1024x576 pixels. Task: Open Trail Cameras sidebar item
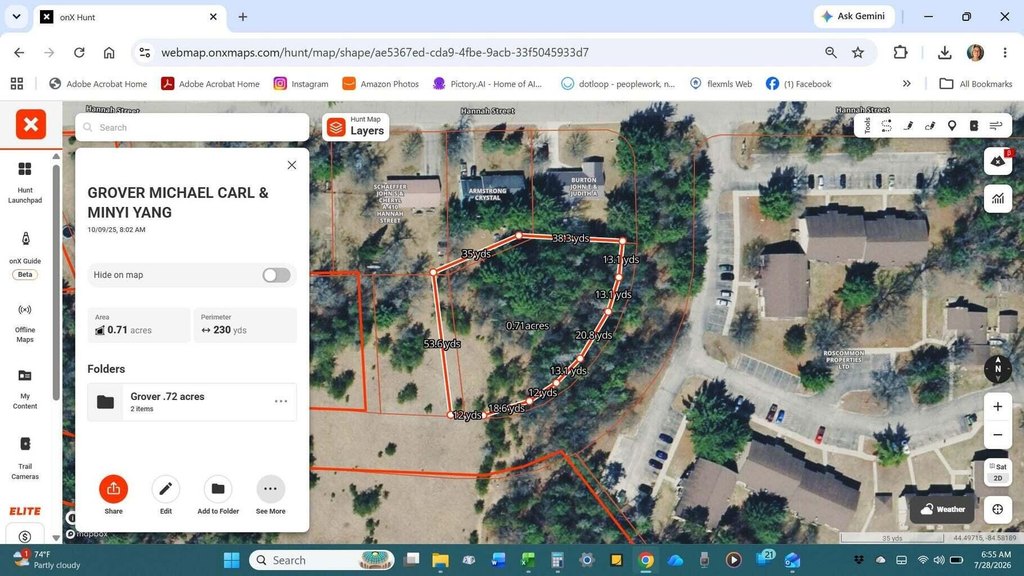click(x=25, y=458)
